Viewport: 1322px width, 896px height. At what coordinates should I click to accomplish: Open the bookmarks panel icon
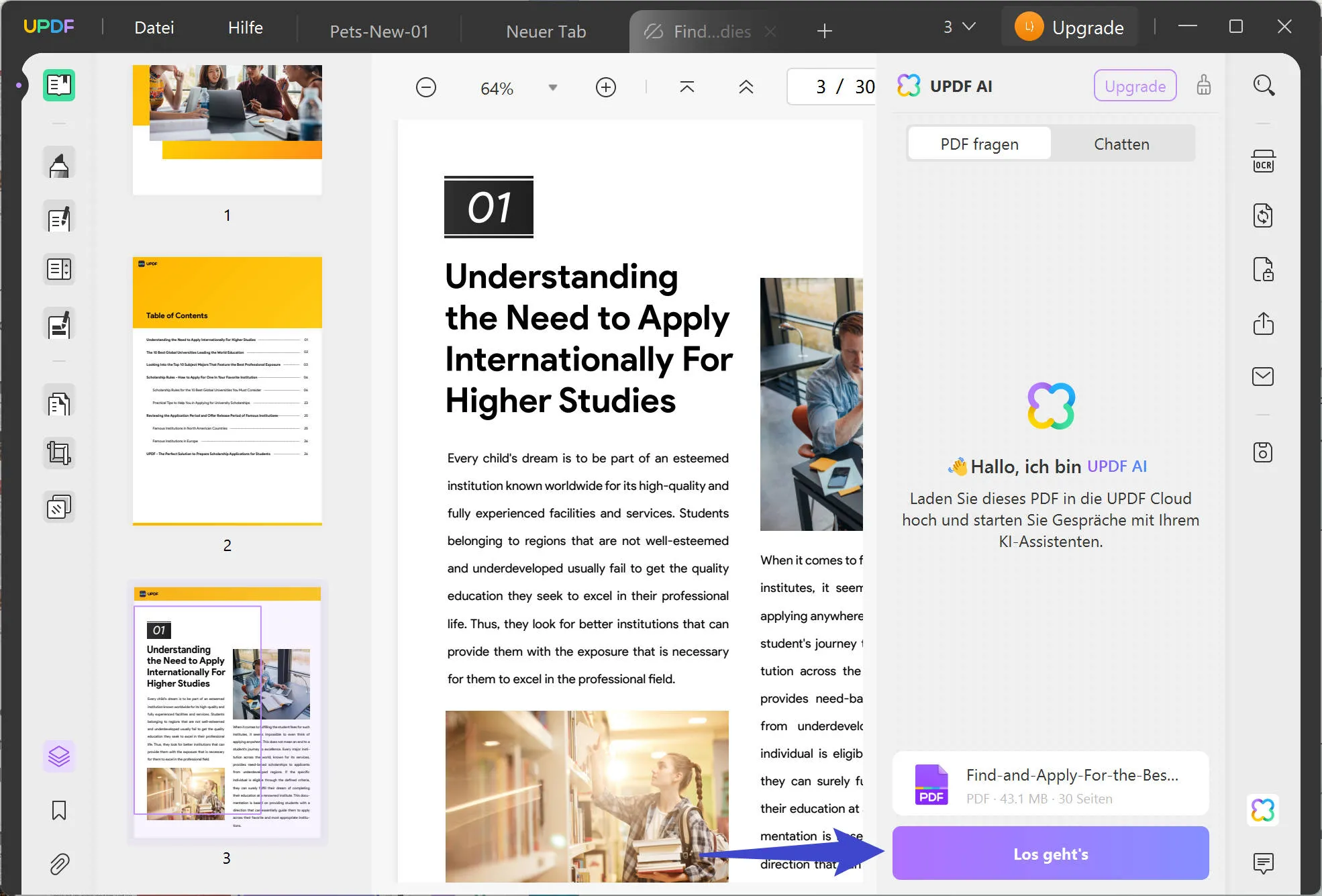(x=59, y=811)
